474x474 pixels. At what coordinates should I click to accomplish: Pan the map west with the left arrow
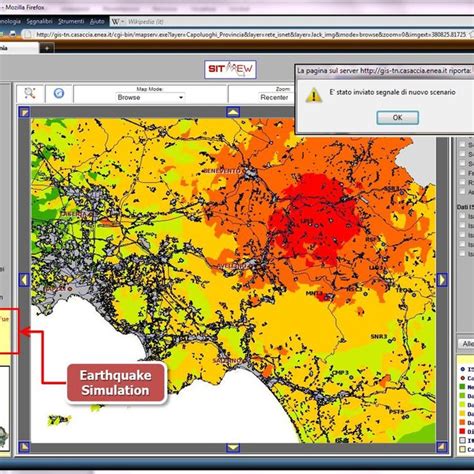pyautogui.click(x=24, y=280)
